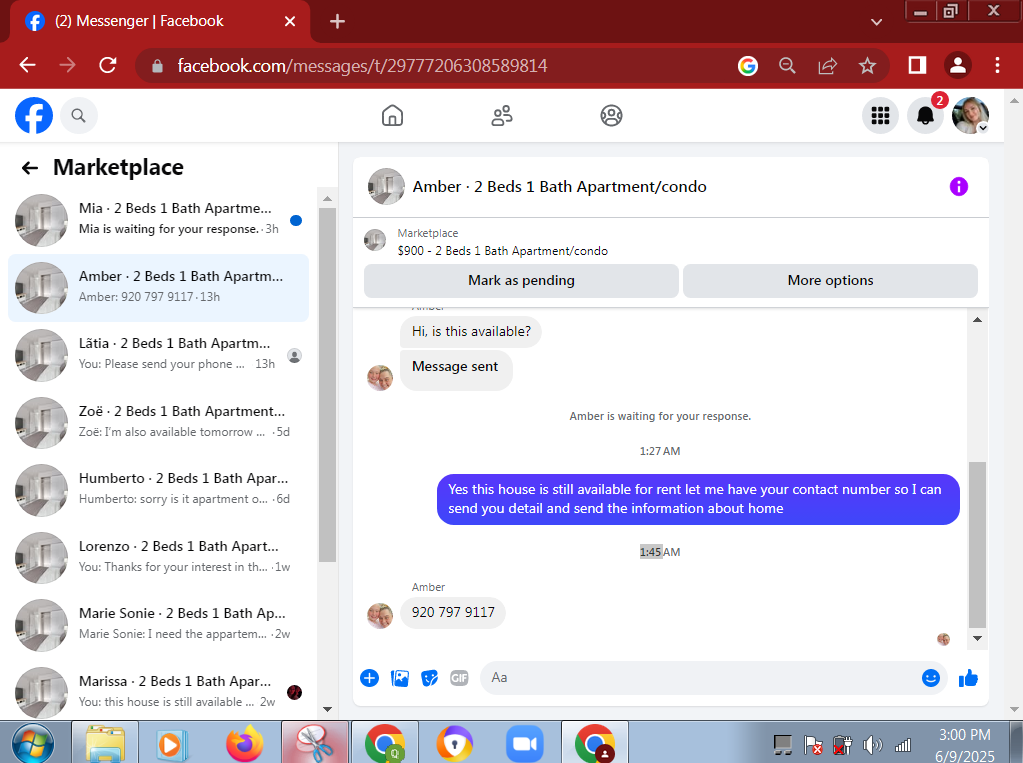Open the Snipping Tool taskbar icon
Image resolution: width=1023 pixels, height=763 pixels.
(x=315, y=743)
